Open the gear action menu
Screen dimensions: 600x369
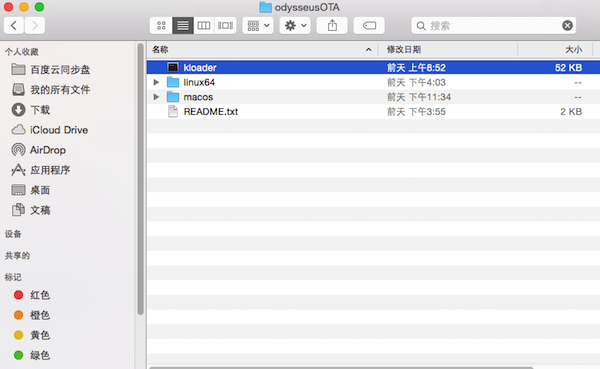pyautogui.click(x=295, y=26)
